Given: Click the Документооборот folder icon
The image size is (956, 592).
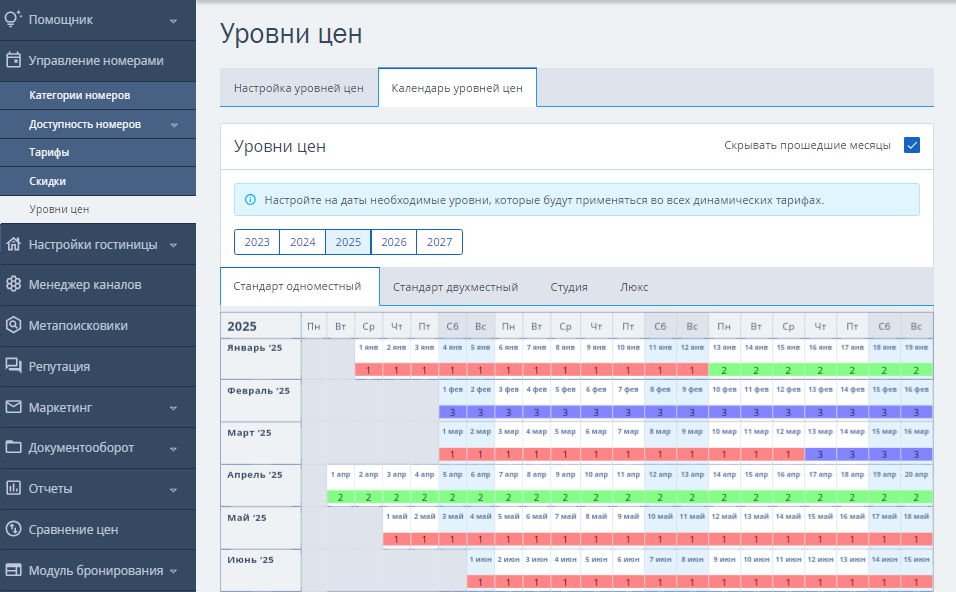Looking at the screenshot, I should pyautogui.click(x=13, y=447).
